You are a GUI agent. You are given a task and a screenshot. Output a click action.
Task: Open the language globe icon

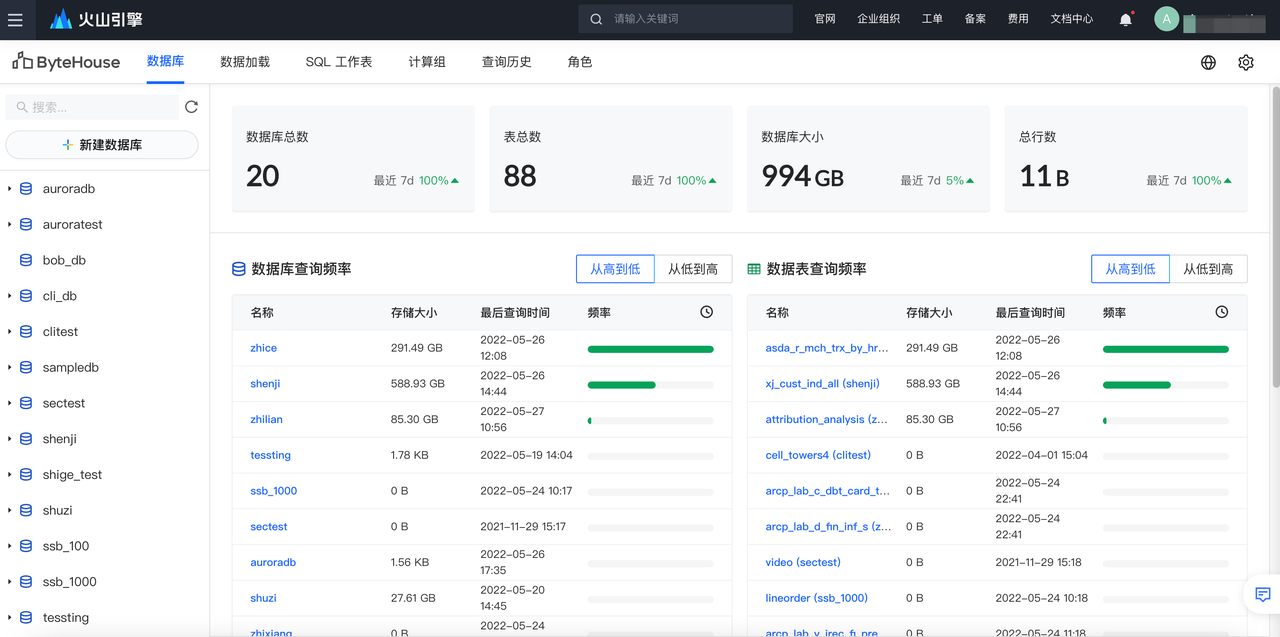tap(1208, 62)
